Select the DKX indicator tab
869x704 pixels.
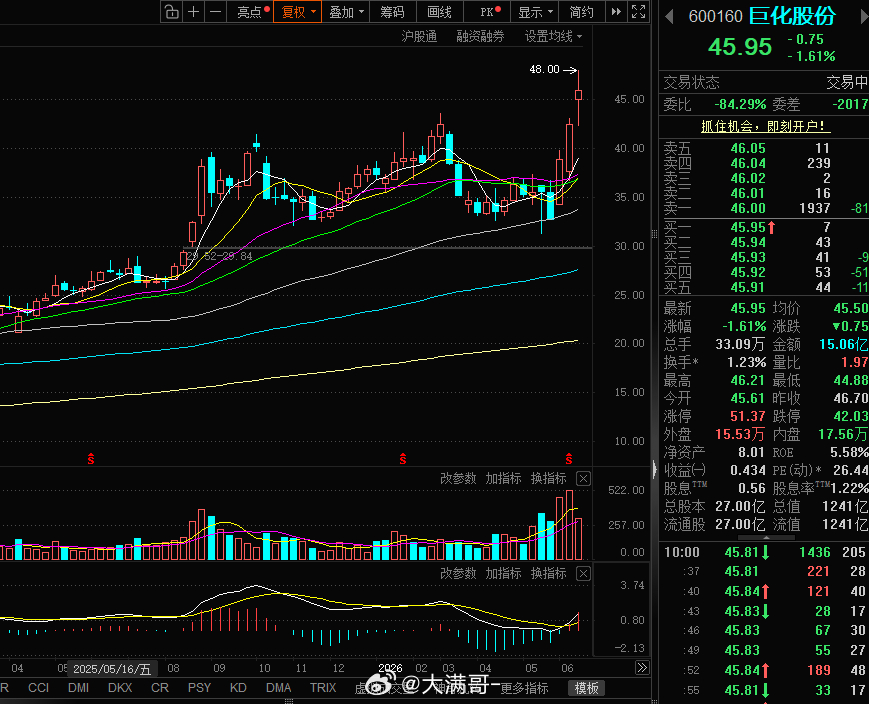point(120,688)
